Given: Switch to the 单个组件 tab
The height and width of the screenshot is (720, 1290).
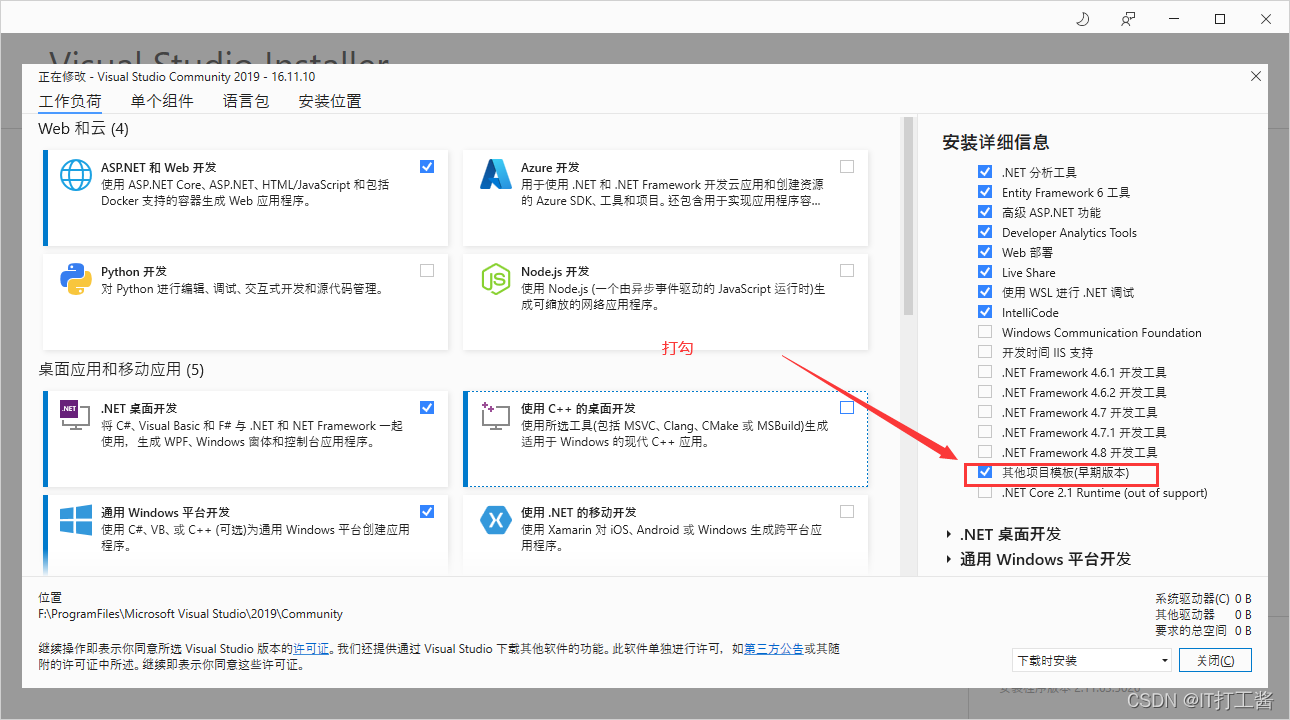Looking at the screenshot, I should [x=162, y=101].
